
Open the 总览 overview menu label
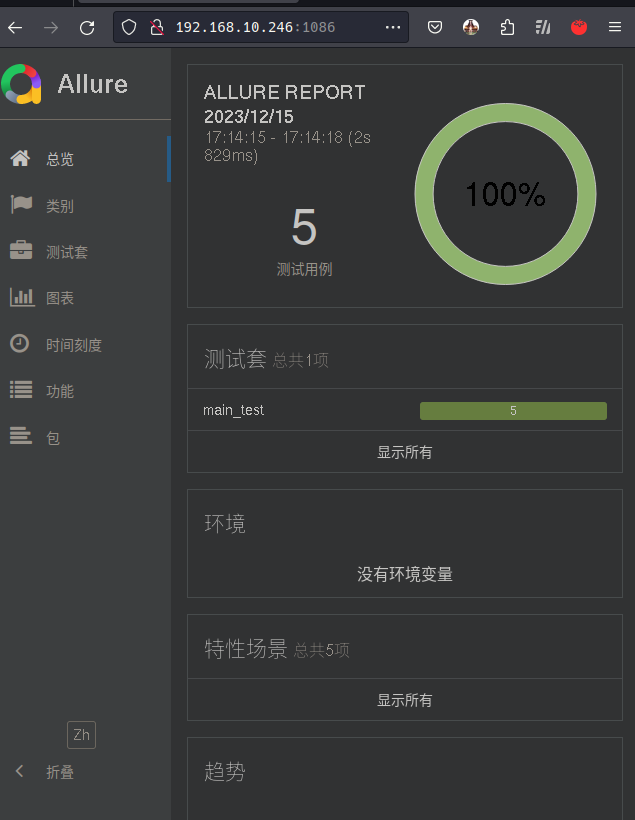(60, 159)
